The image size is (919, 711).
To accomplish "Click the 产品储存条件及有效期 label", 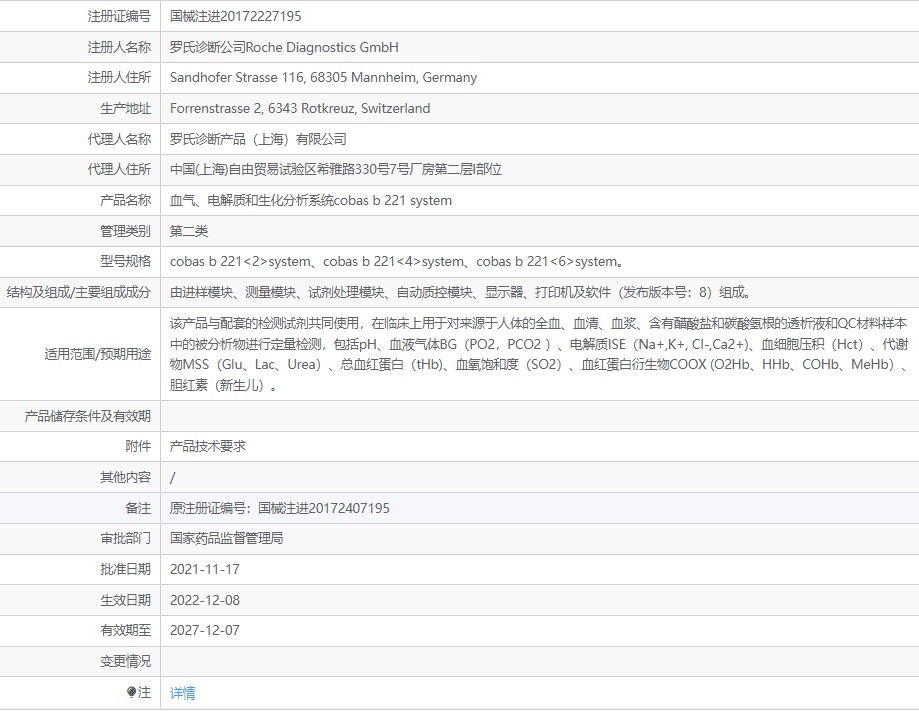I will click(87, 416).
